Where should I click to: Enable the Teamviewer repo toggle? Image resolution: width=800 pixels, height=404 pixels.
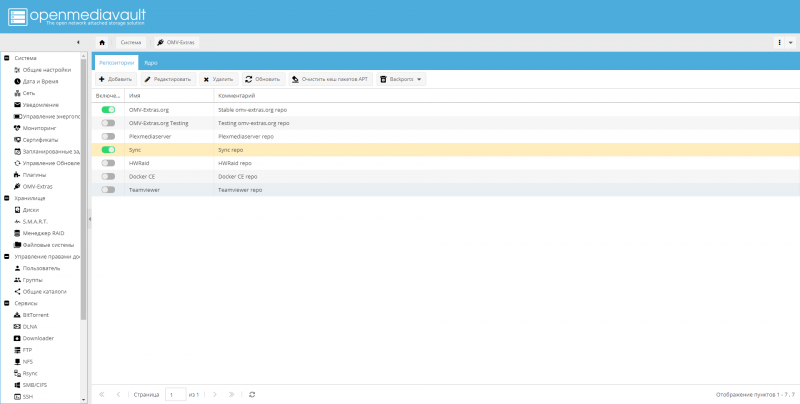coord(108,189)
